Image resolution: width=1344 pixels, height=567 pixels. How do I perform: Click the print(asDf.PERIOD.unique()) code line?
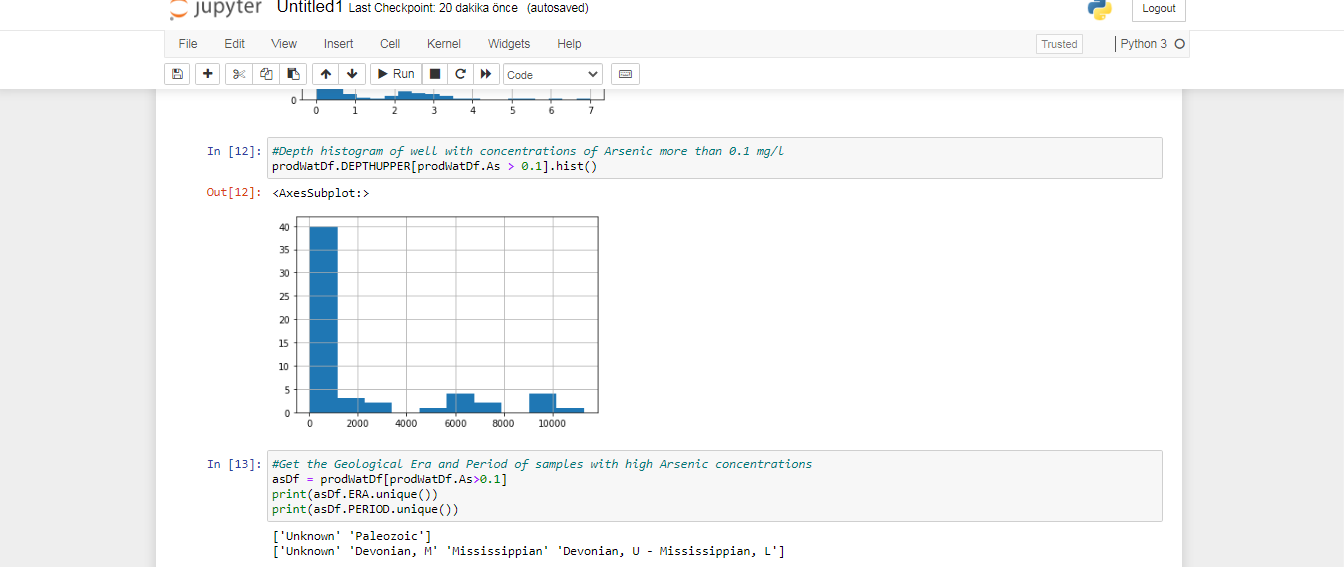pos(365,509)
